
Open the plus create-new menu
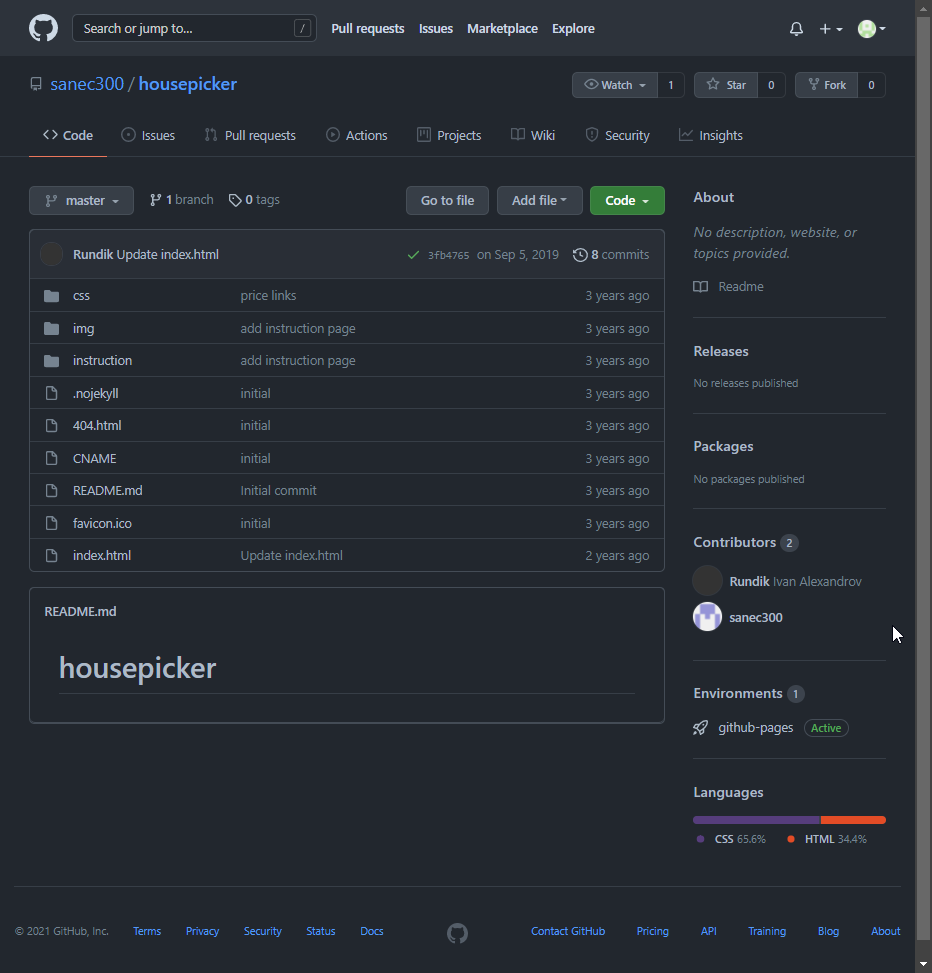pyautogui.click(x=830, y=29)
